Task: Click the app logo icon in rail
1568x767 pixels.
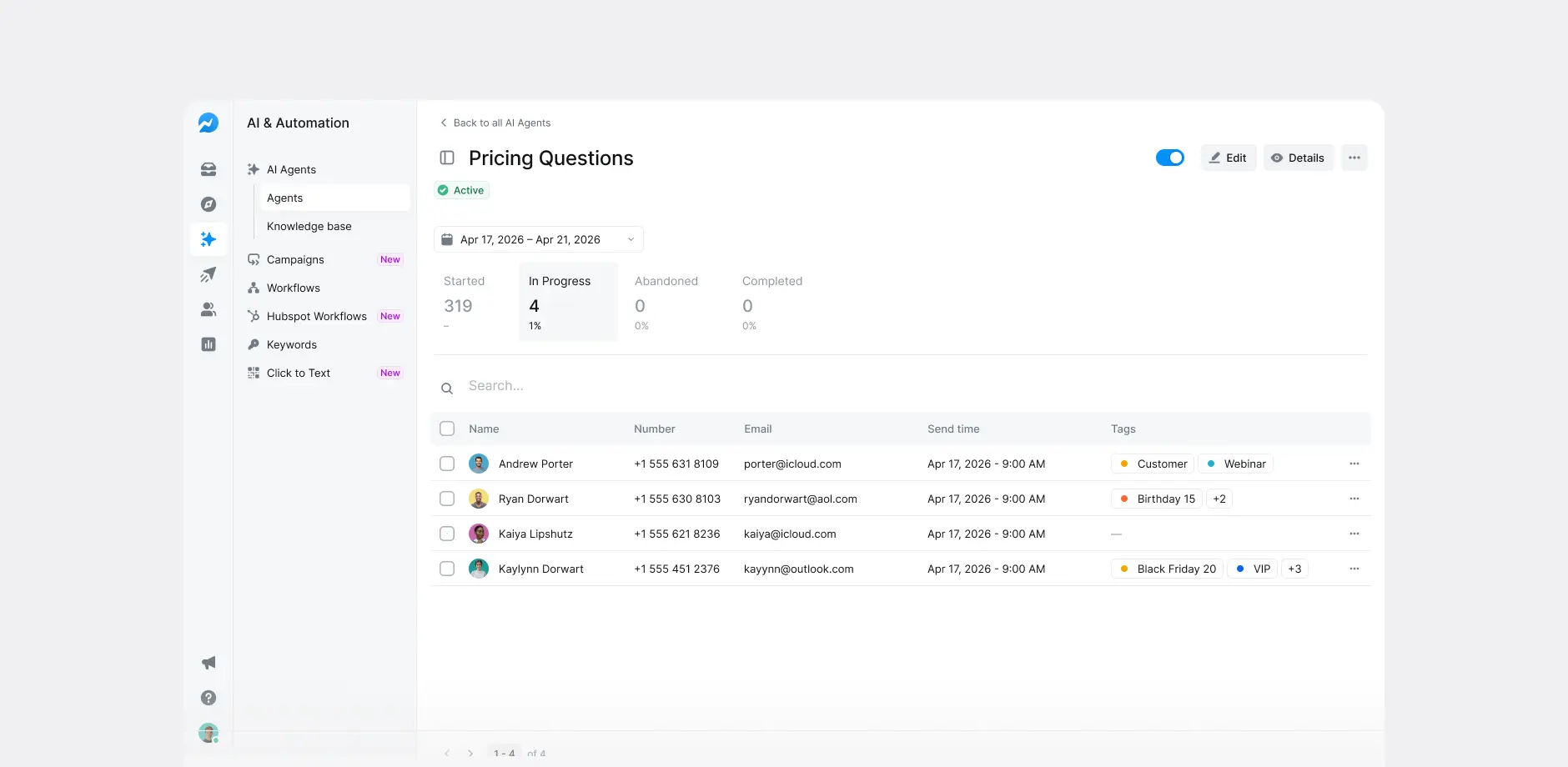Action: [209, 123]
